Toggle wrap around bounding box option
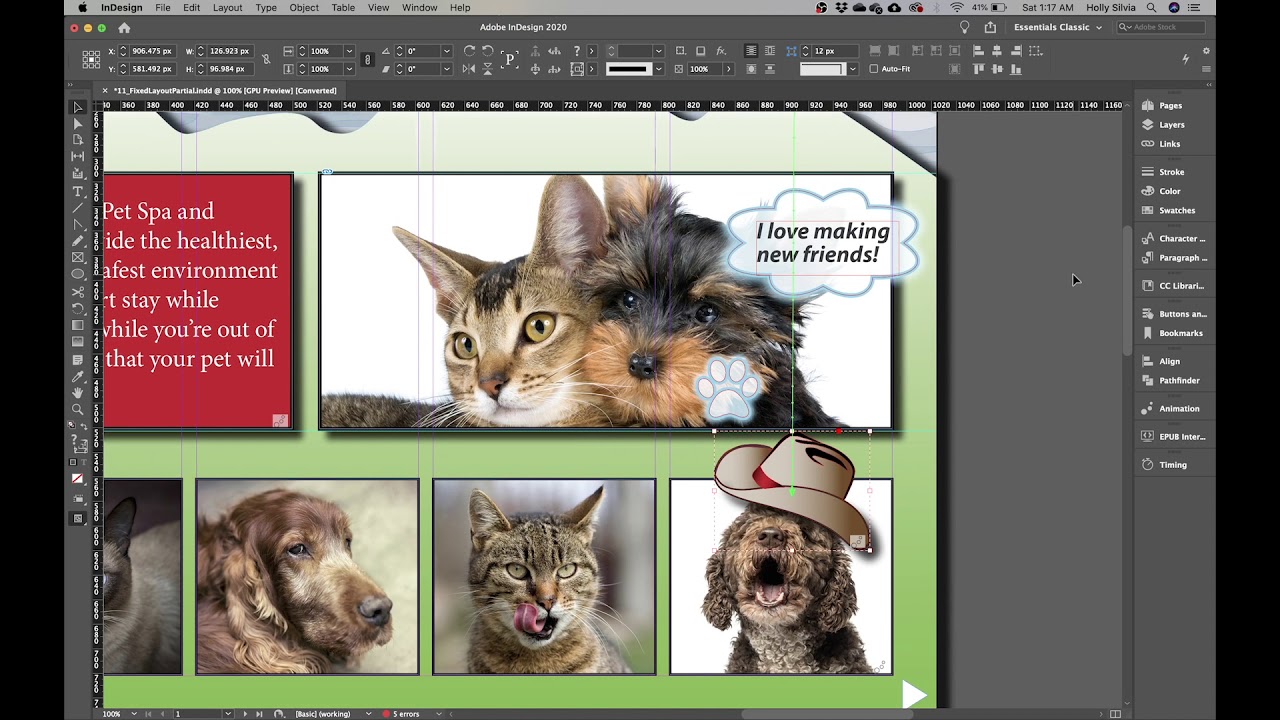The width and height of the screenshot is (1280, 720). point(770,51)
